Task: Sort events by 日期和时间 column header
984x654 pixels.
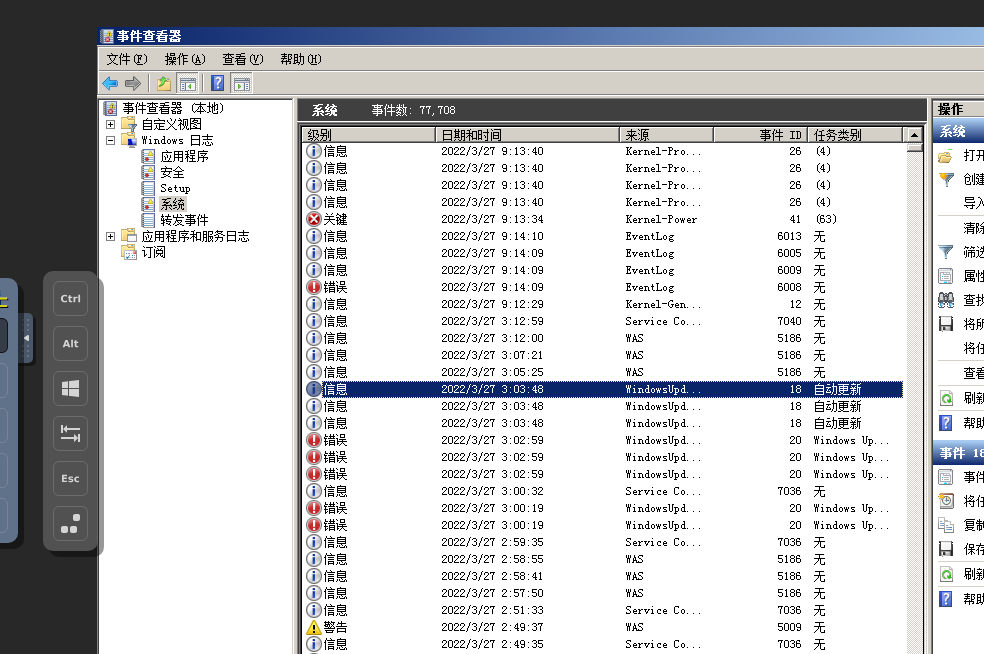Action: [526, 134]
